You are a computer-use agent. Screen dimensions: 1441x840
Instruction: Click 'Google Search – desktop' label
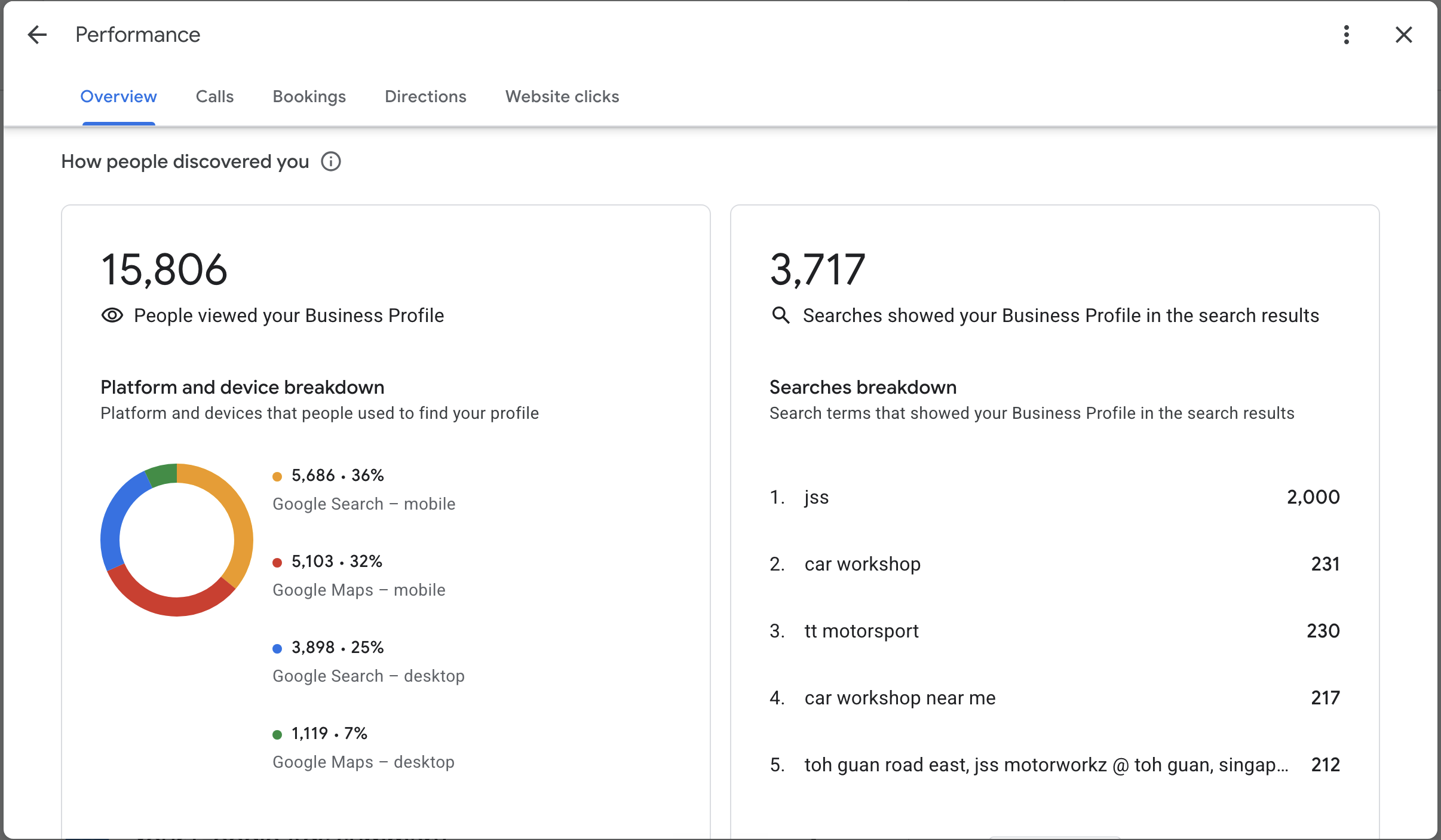point(369,676)
